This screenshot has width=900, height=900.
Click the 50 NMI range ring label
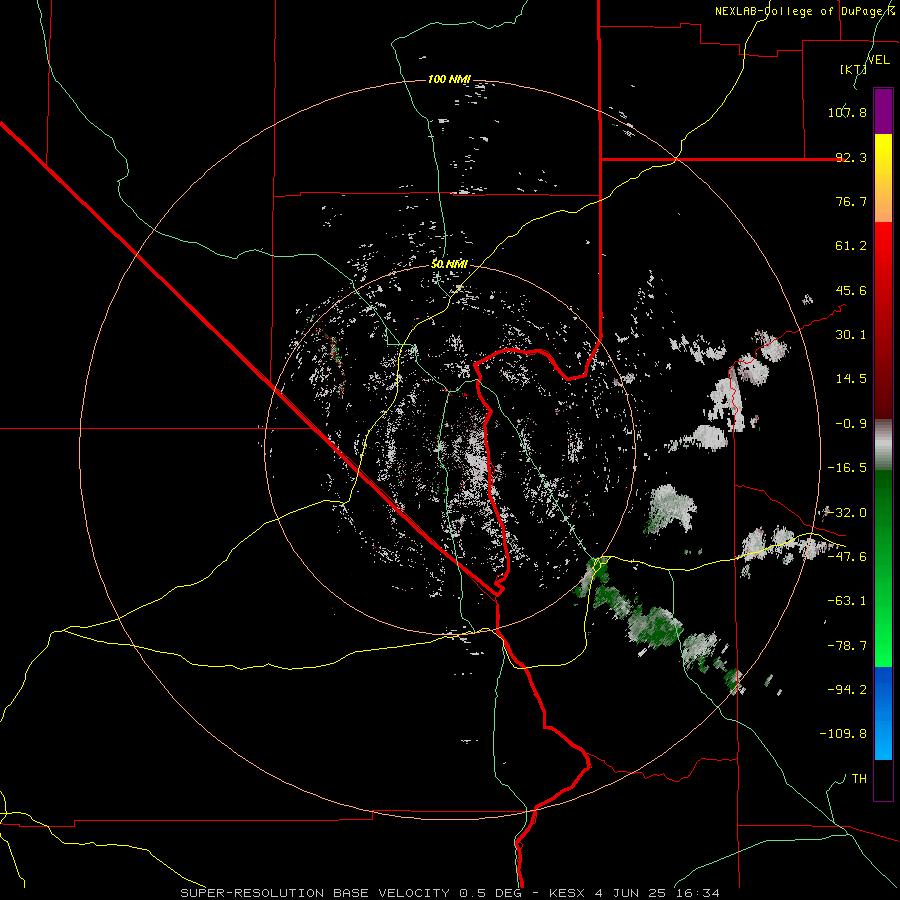(449, 264)
